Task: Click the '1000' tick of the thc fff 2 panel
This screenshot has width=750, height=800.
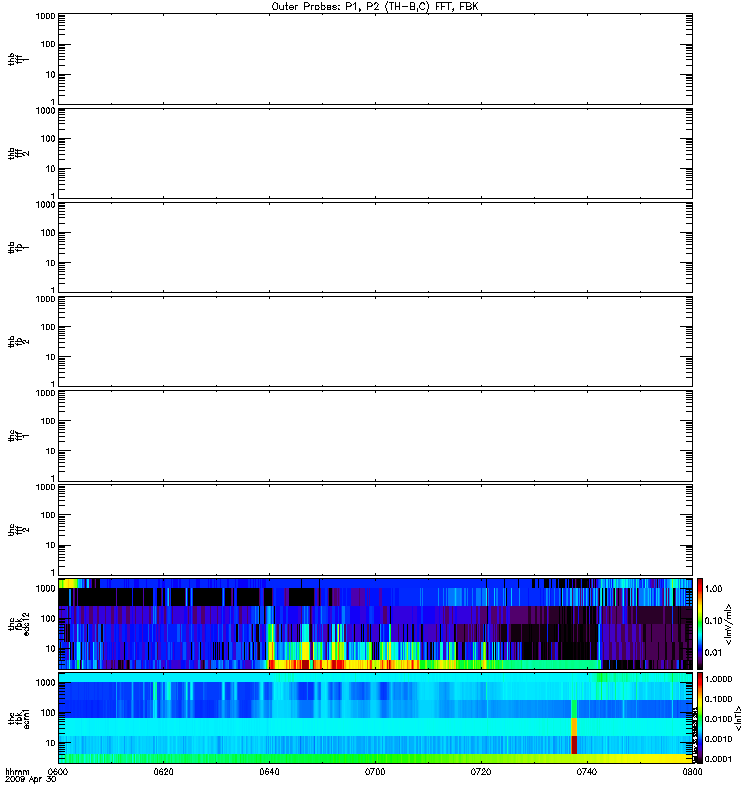Action: (45, 487)
